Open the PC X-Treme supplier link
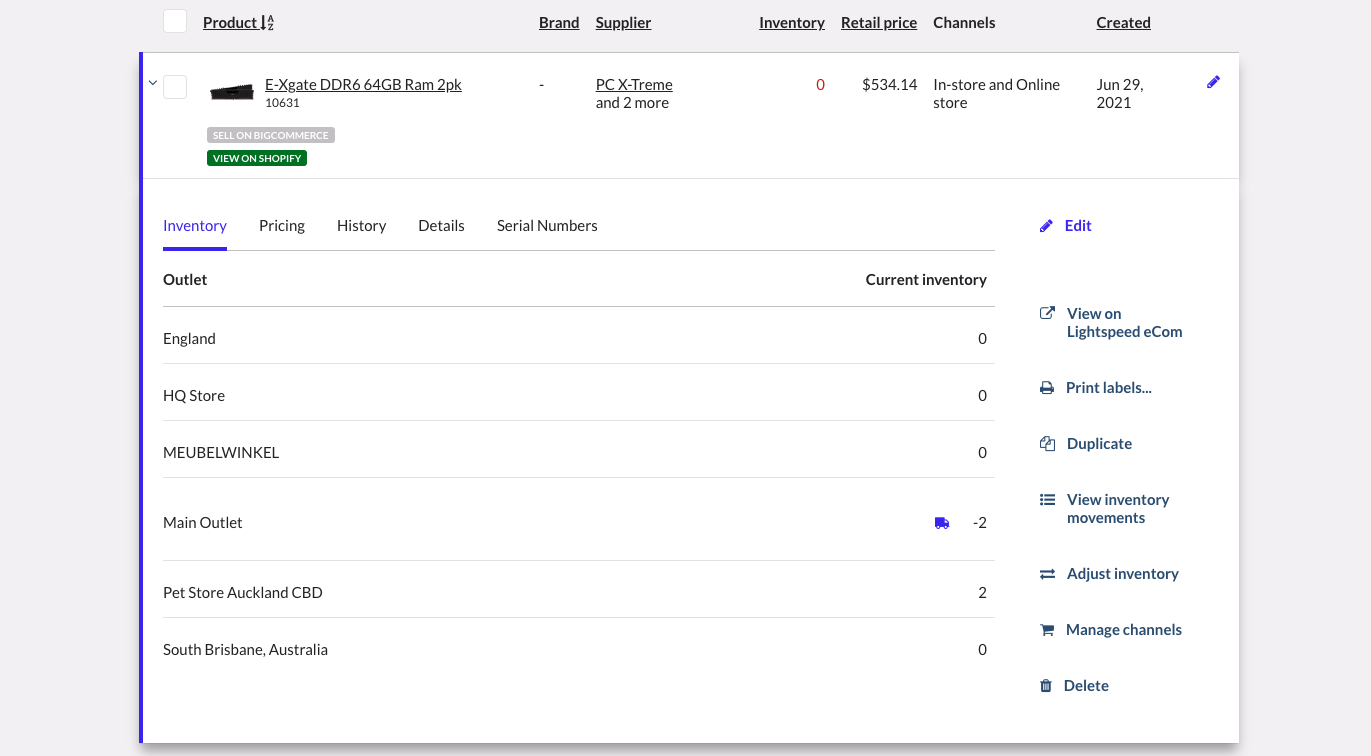The image size is (1371, 756). pyautogui.click(x=633, y=84)
